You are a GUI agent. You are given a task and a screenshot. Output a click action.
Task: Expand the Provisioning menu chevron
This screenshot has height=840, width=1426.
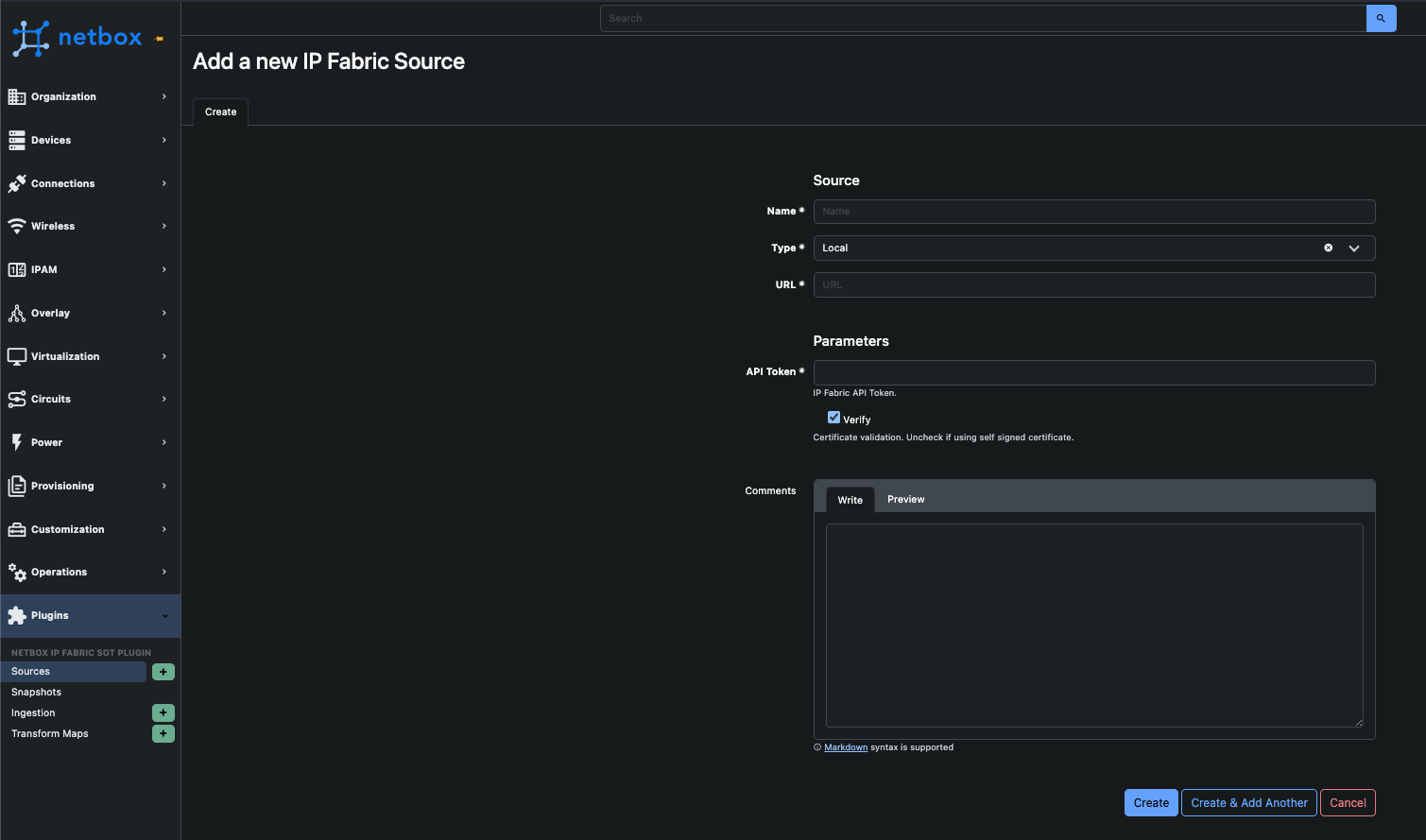pyautogui.click(x=164, y=486)
